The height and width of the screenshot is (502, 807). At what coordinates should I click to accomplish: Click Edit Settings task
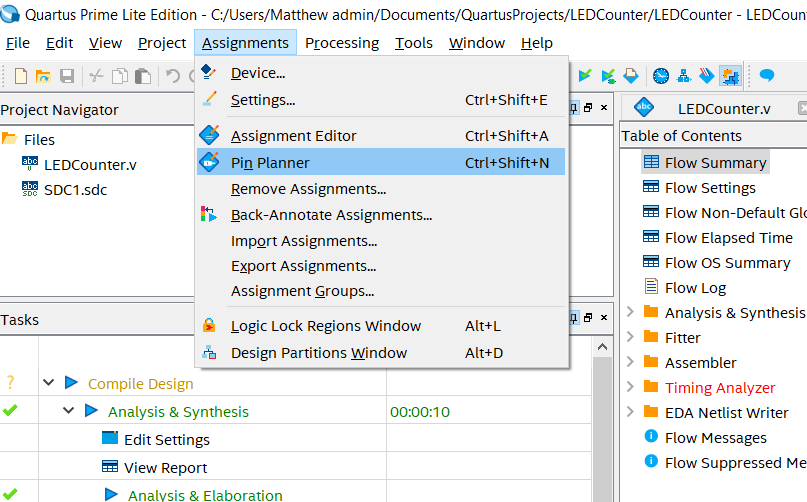(x=167, y=440)
